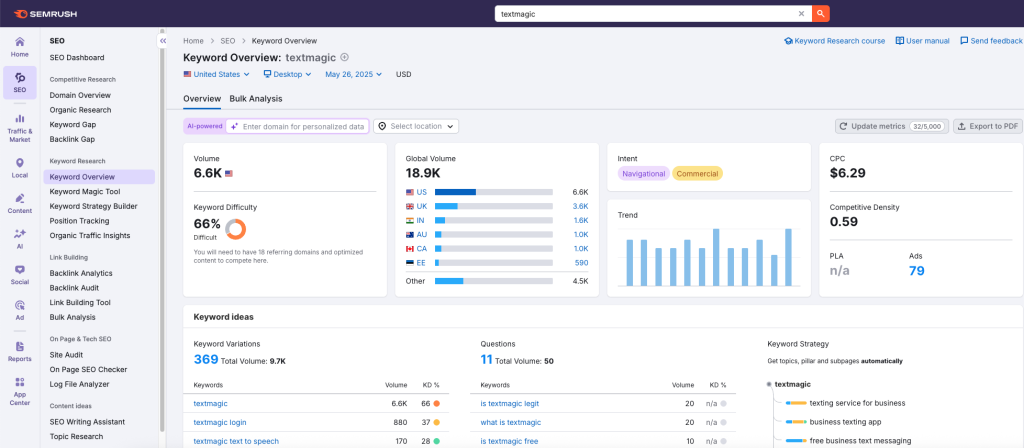Image resolution: width=1024 pixels, height=448 pixels.
Task: Open Domain Overview in sidebar
Action: pos(80,95)
